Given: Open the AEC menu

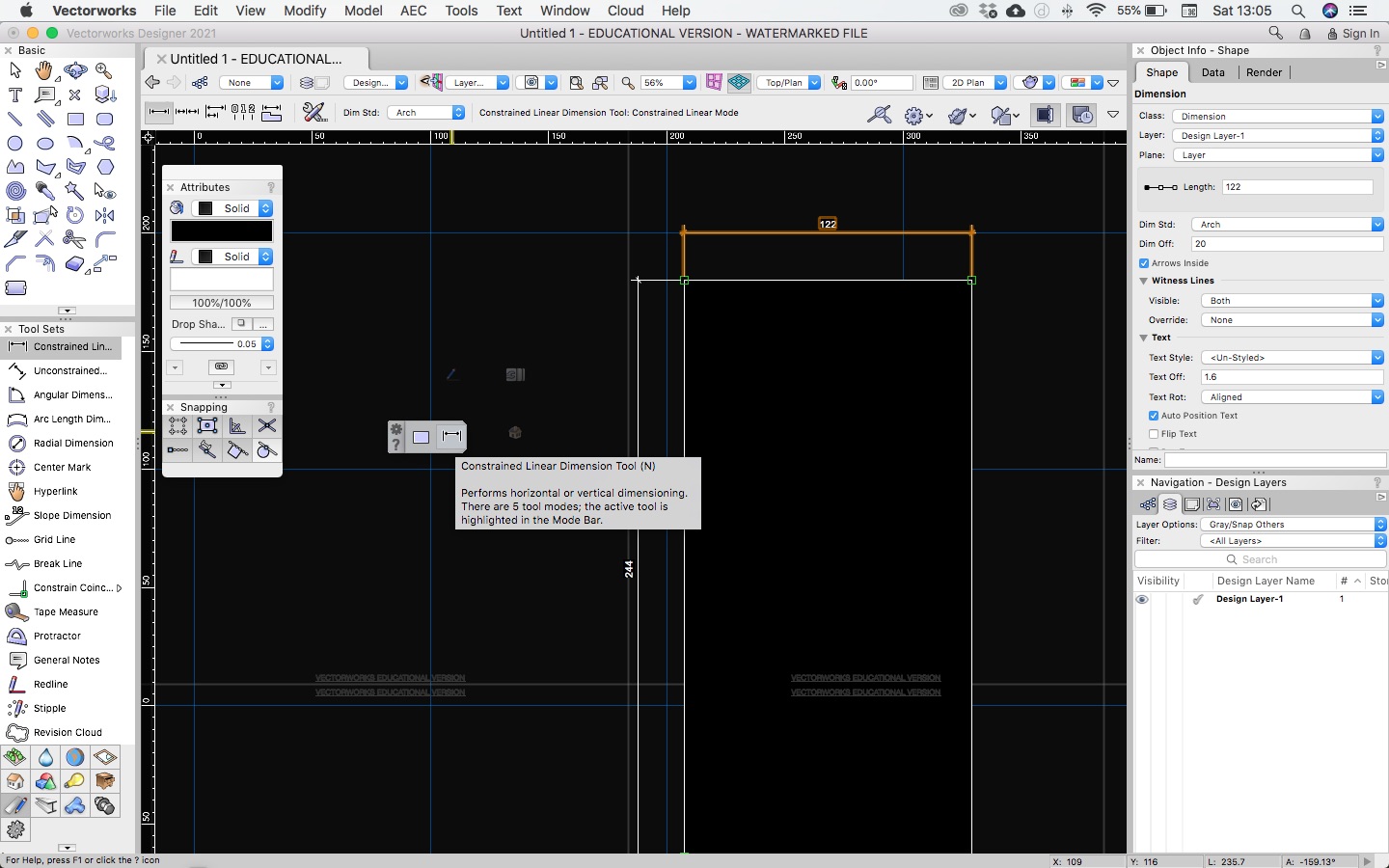Looking at the screenshot, I should [x=414, y=11].
